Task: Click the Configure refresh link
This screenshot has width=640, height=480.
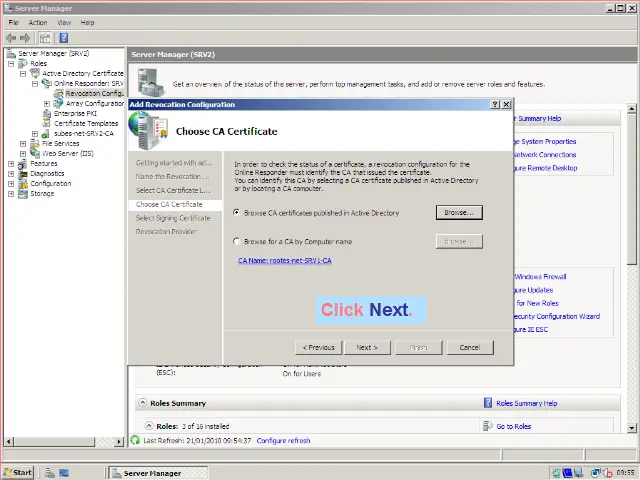Action: 283,440
